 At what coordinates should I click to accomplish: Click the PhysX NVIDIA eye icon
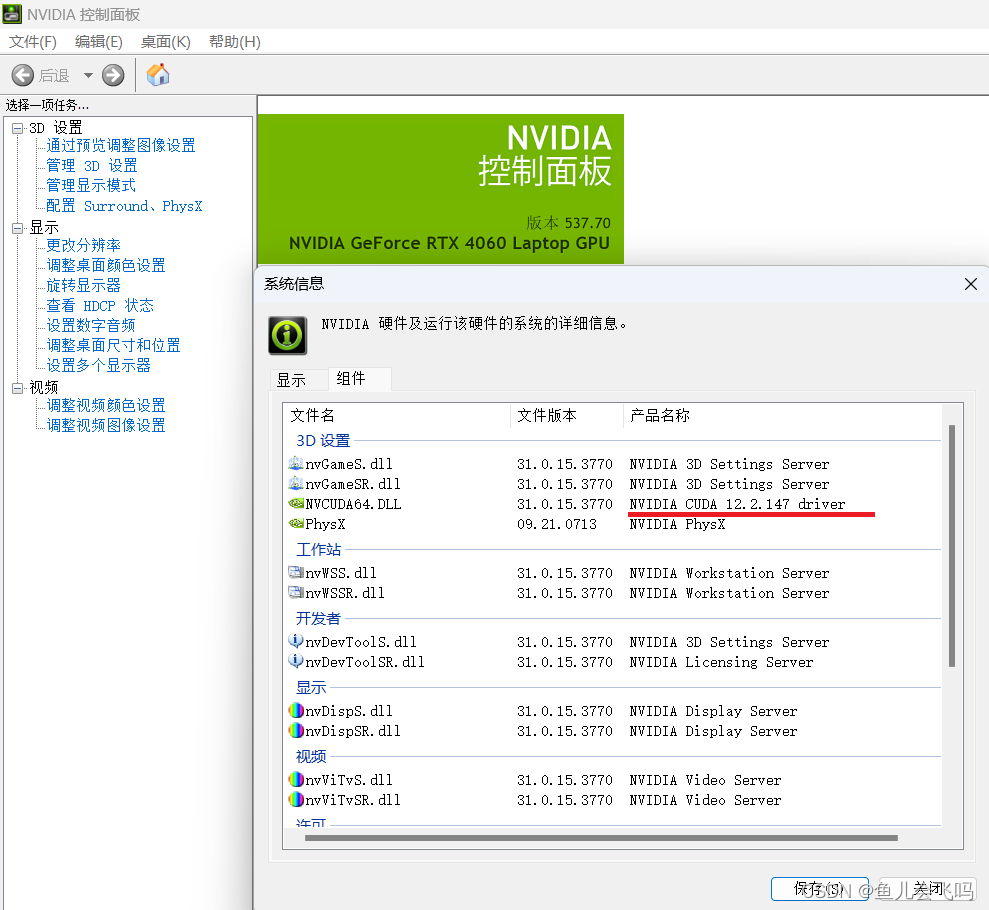[x=296, y=523]
